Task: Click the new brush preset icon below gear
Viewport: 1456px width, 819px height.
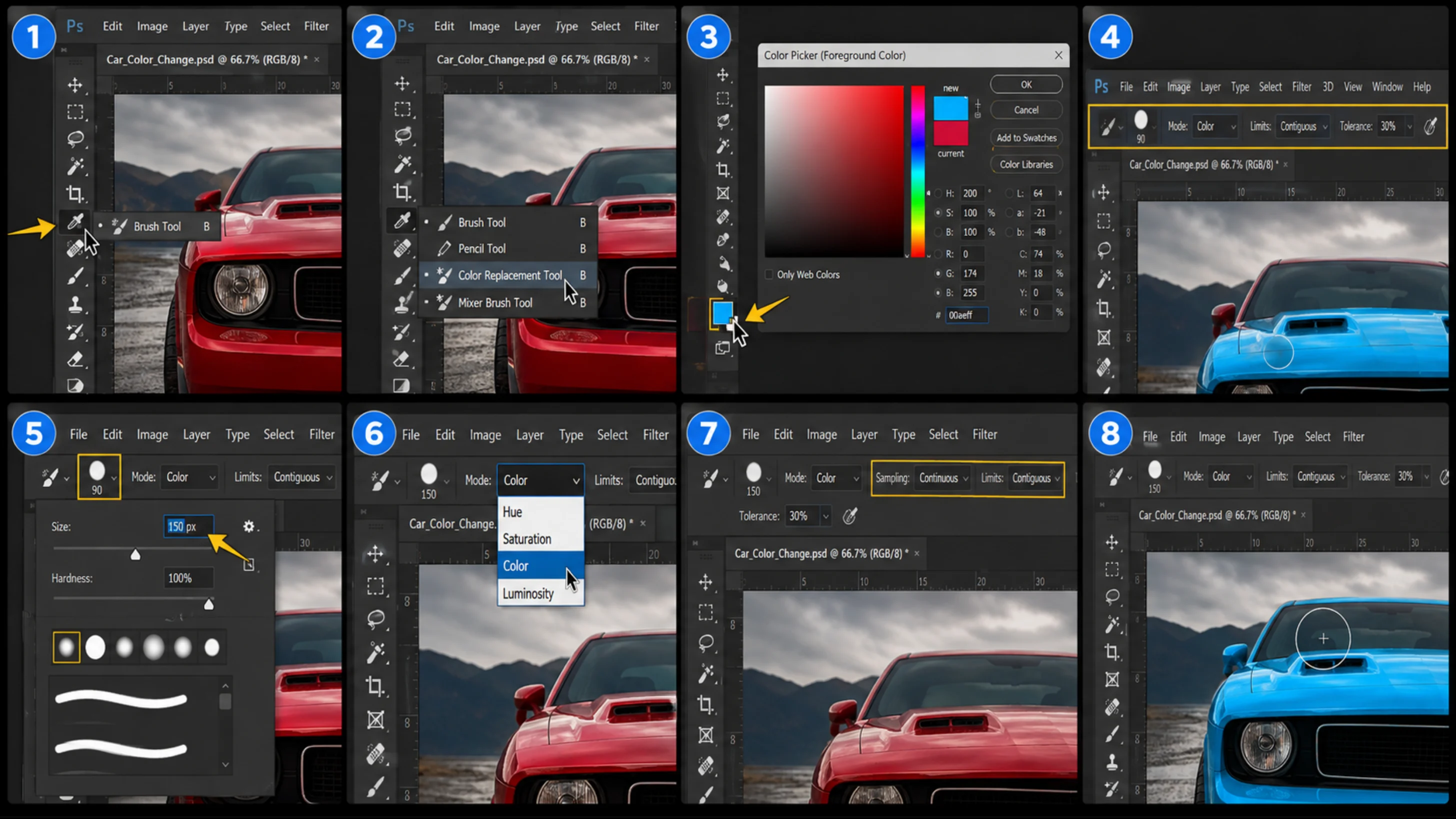Action: click(248, 564)
